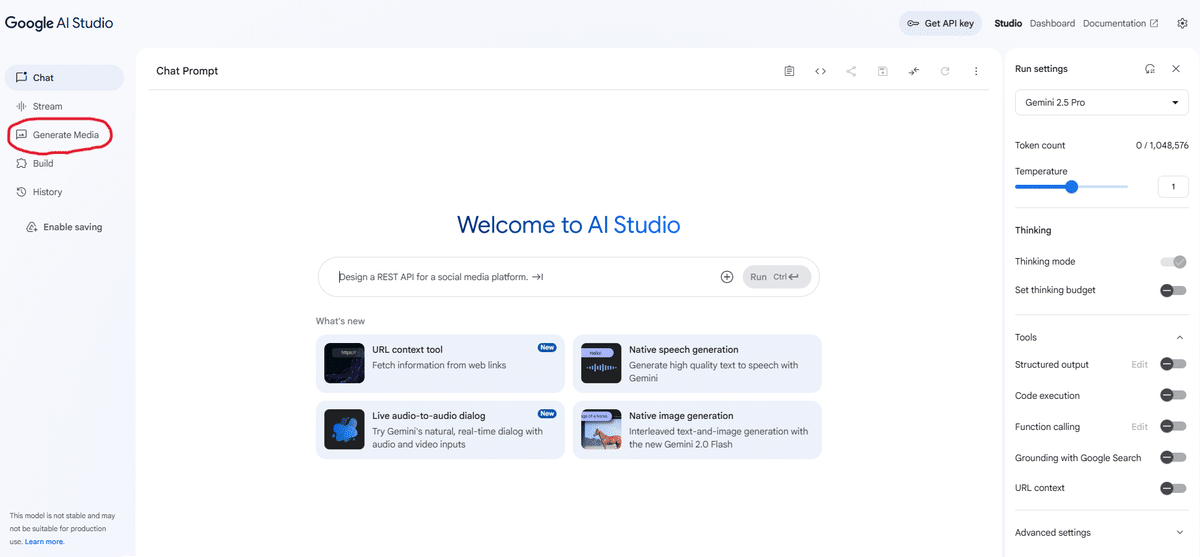Open the Chat section in sidebar
The image size is (1200, 557).
click(64, 78)
